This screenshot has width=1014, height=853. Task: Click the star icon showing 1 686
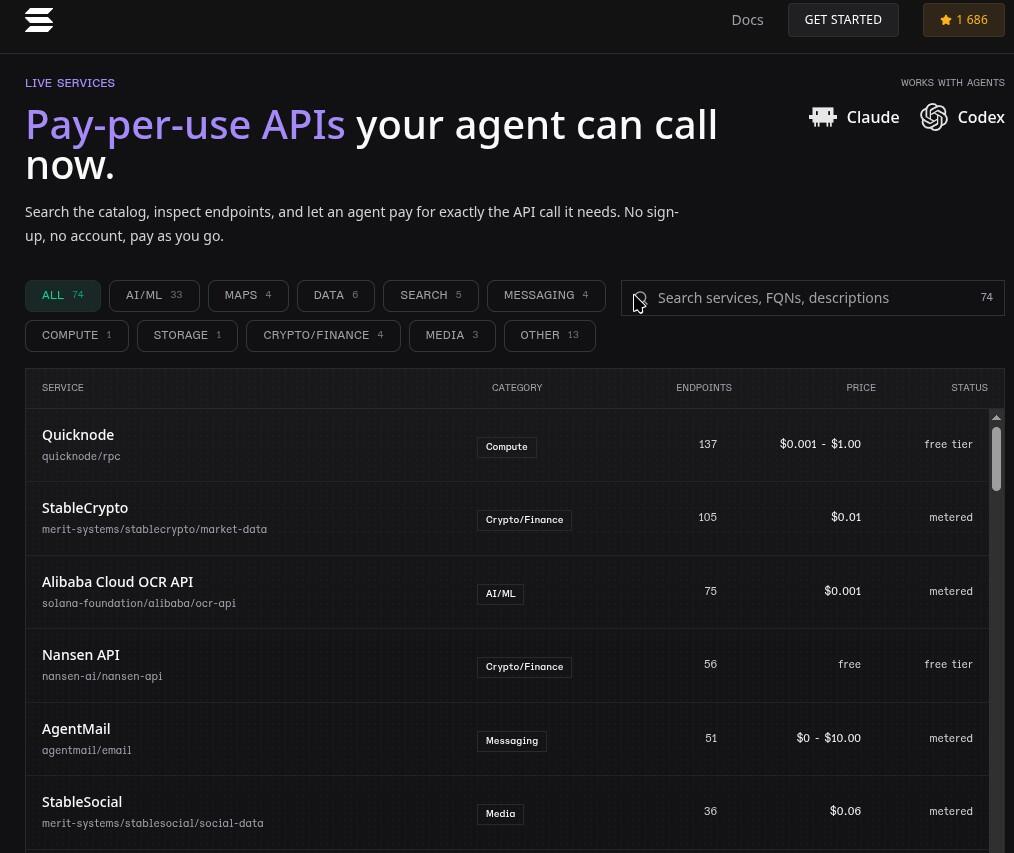point(945,20)
